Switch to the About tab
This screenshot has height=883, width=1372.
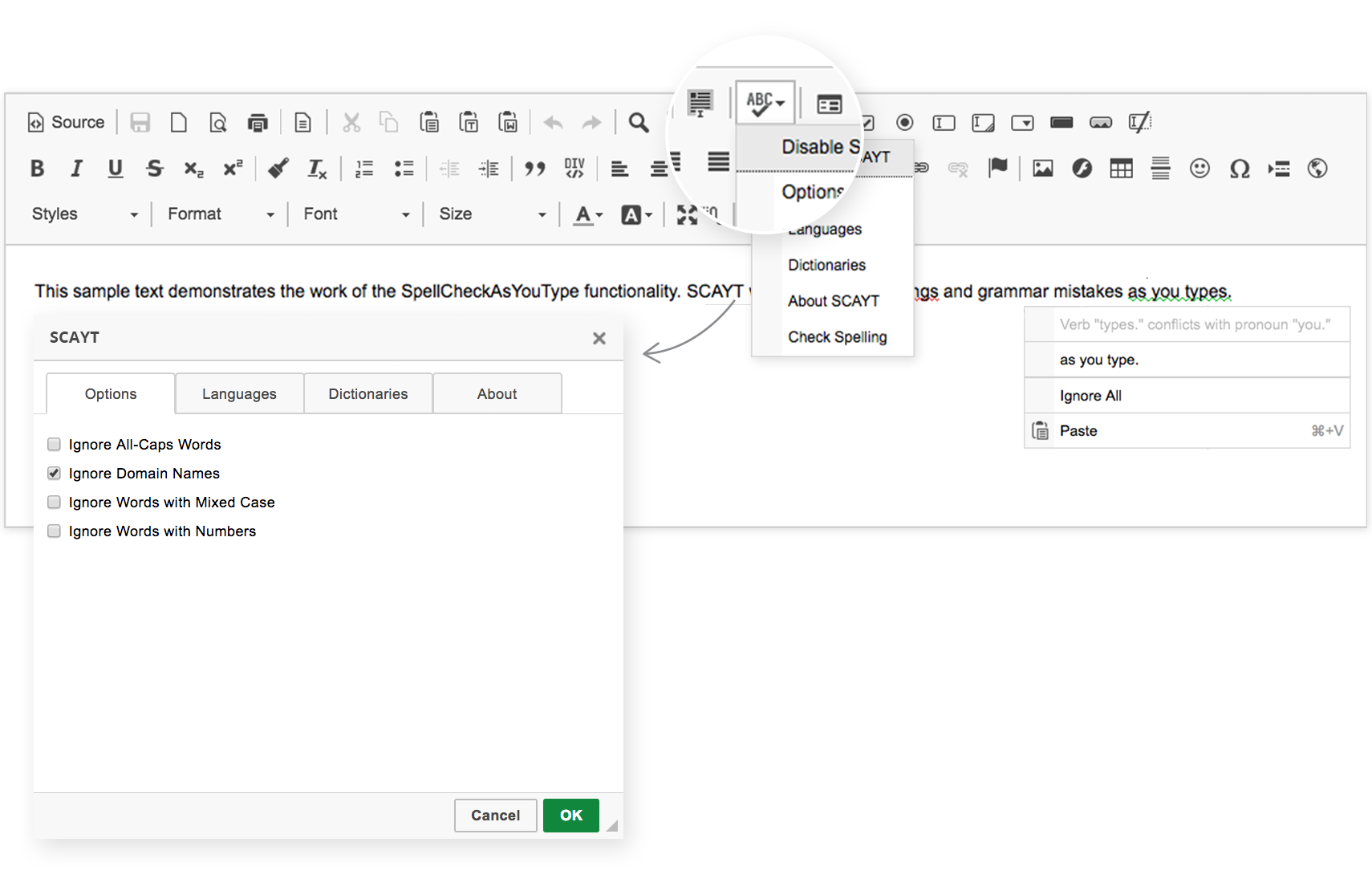click(x=497, y=394)
